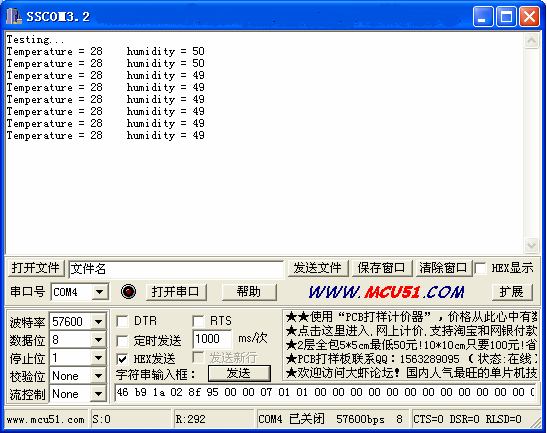This screenshot has width=547, height=433.
Task: Click the 打开文件 open file button
Action: 36,268
